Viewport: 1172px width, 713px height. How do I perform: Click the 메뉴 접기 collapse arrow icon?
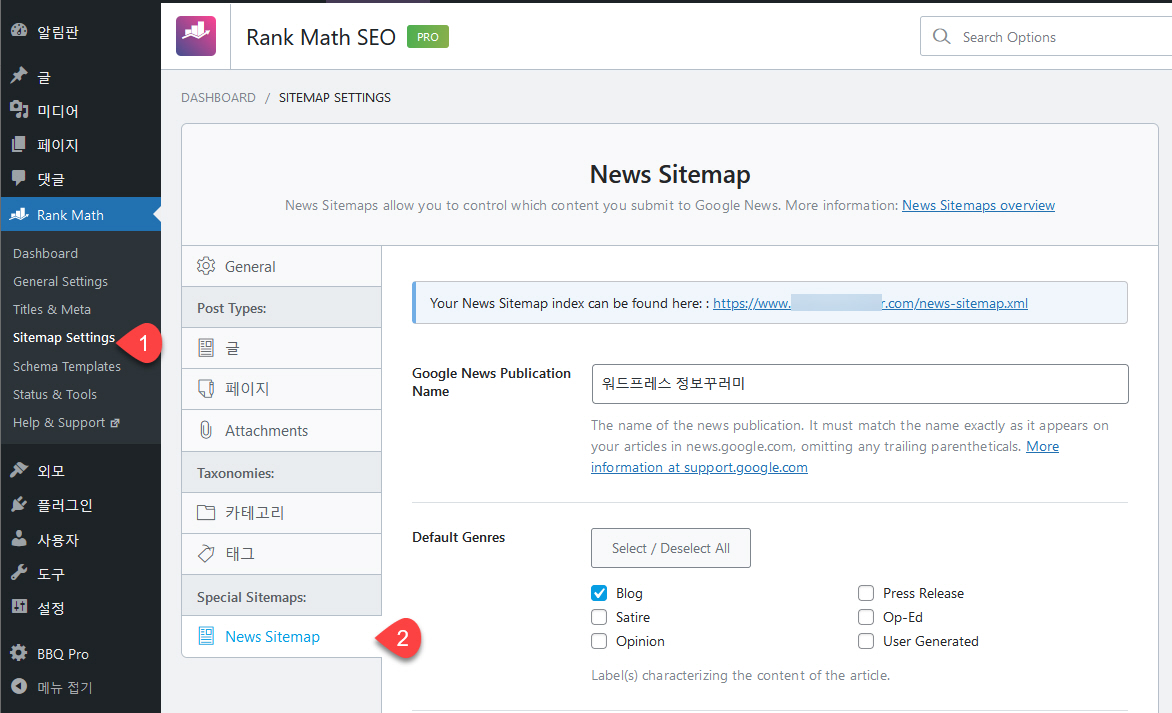click(19, 687)
